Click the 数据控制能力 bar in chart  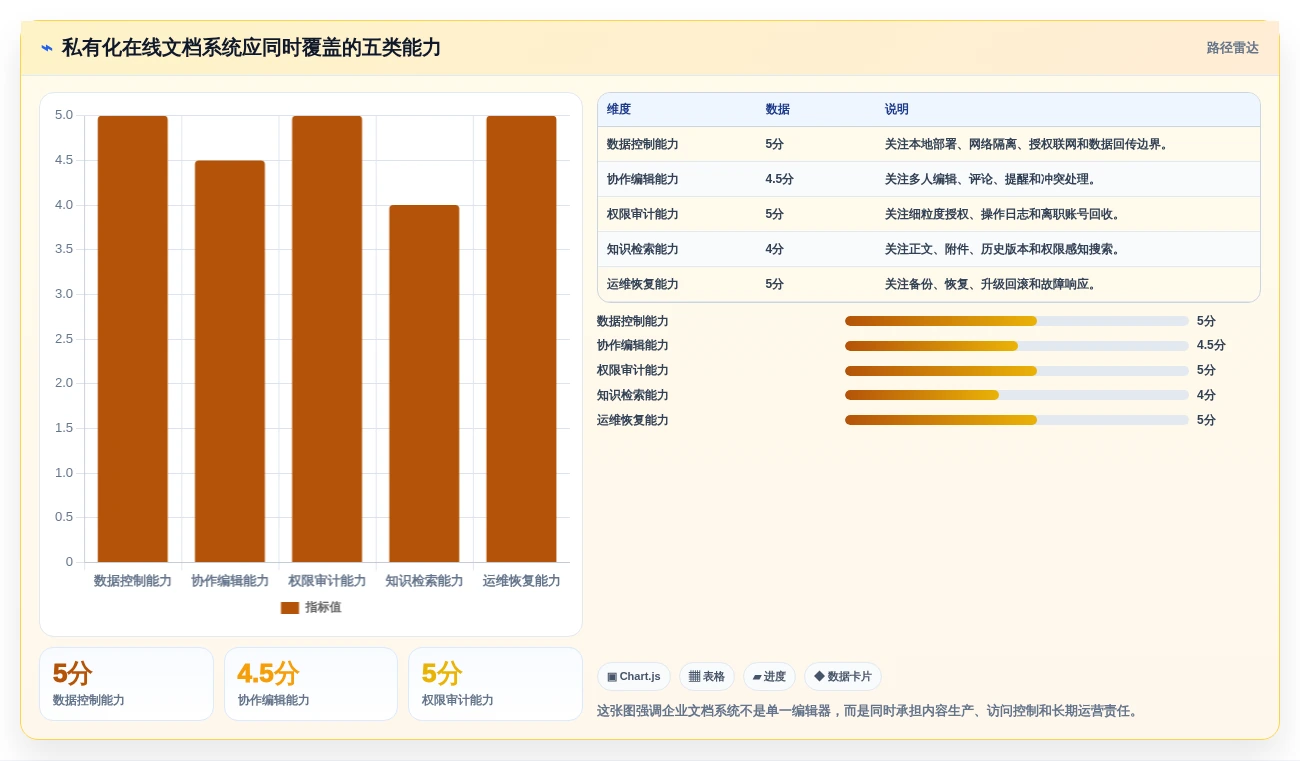[x=133, y=339]
